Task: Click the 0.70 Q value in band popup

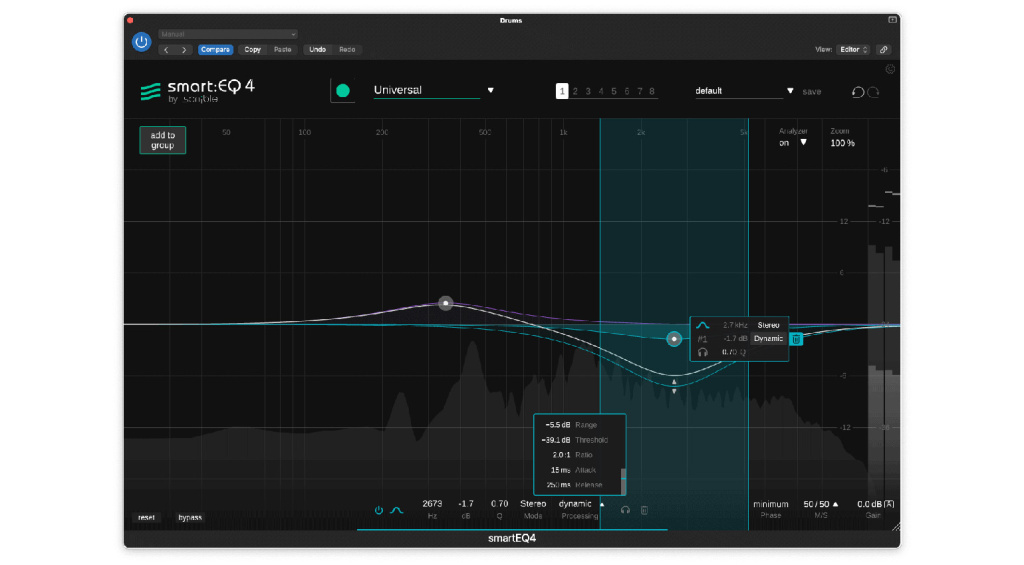Action: coord(733,352)
